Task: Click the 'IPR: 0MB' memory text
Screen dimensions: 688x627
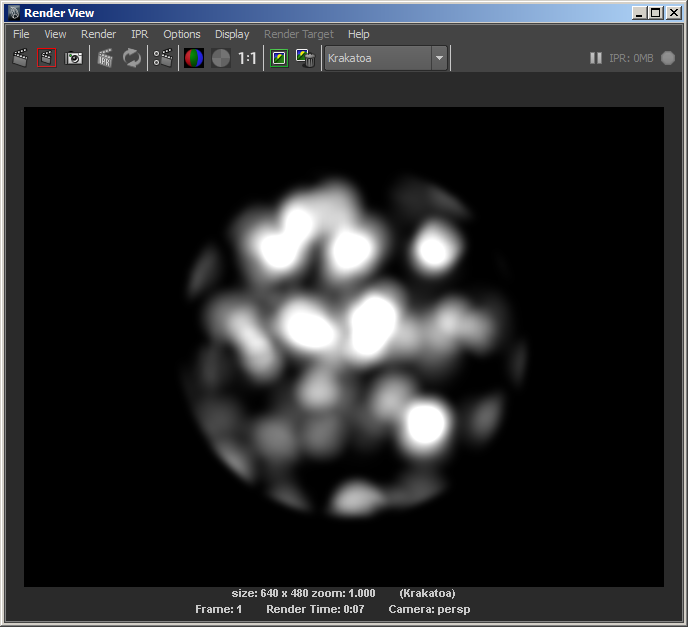Action: (x=631, y=58)
